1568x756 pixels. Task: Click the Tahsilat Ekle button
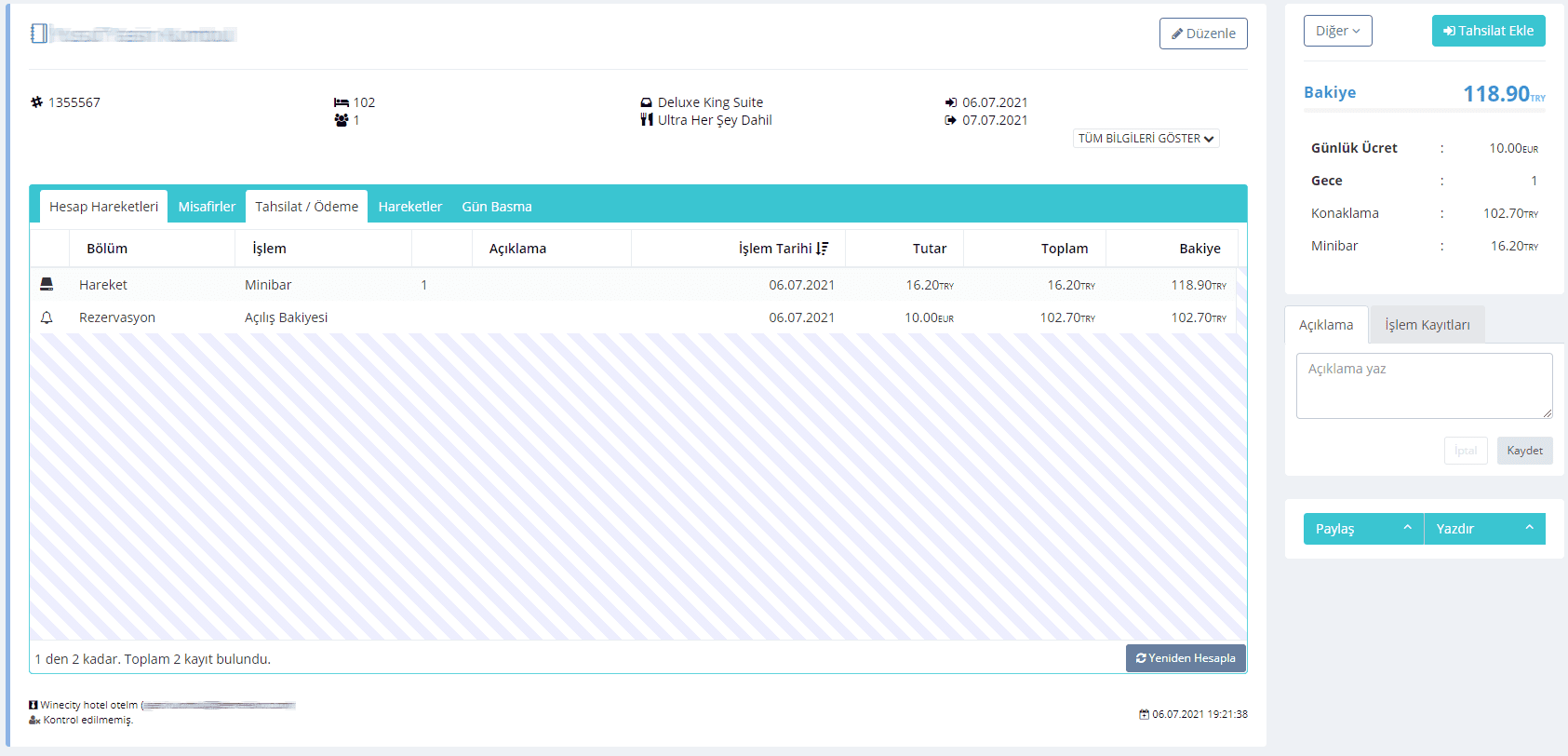[x=1488, y=31]
